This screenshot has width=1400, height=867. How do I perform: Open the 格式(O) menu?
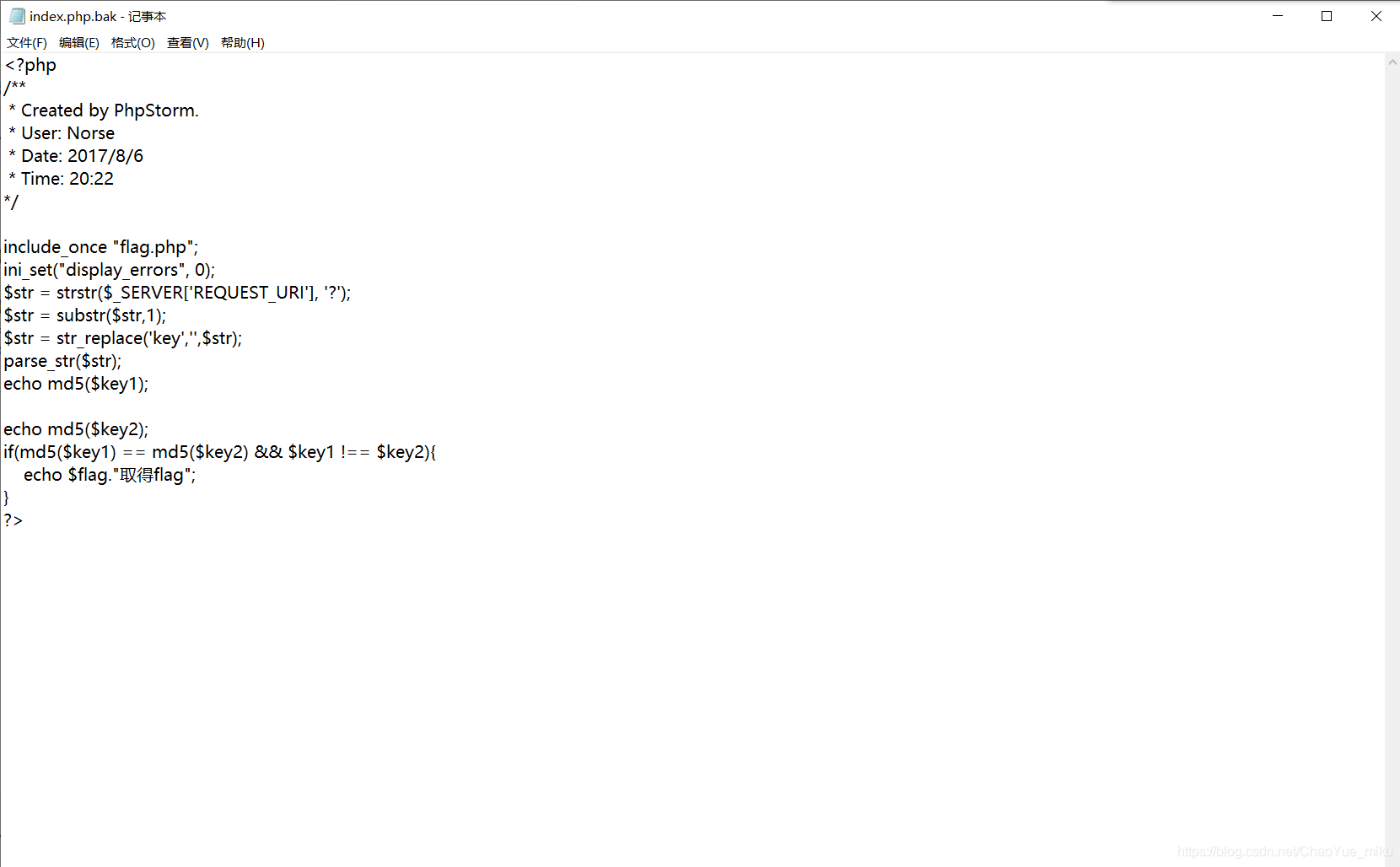click(132, 42)
